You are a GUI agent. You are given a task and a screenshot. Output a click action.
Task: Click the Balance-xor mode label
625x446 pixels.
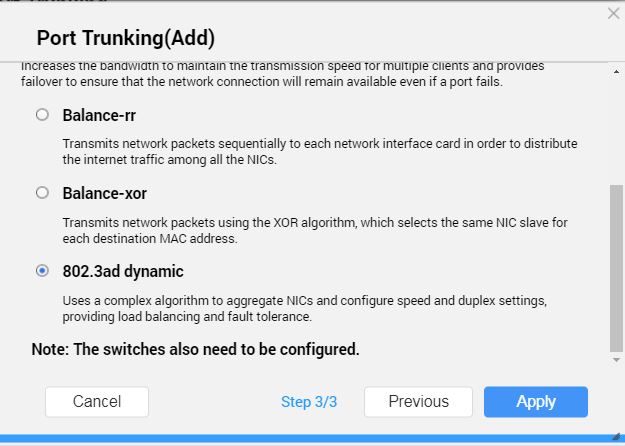tap(104, 193)
